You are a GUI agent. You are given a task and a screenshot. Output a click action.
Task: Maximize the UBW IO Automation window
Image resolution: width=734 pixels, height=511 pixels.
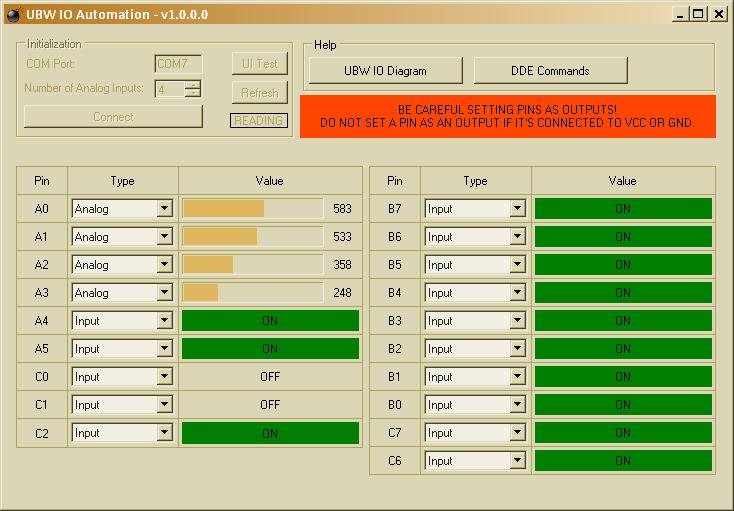click(697, 14)
